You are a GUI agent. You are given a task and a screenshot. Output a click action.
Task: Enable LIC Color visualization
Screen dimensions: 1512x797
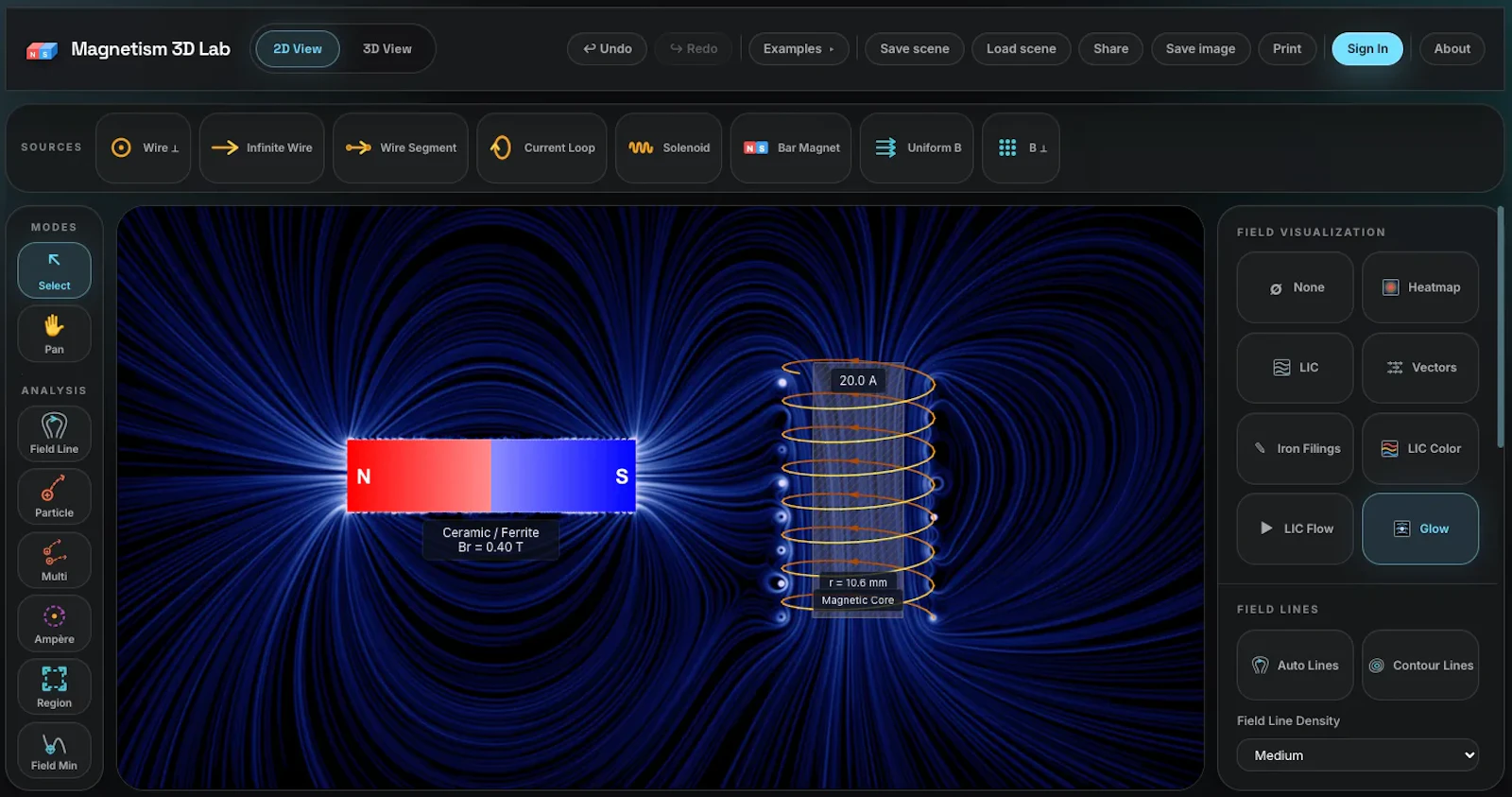tap(1420, 448)
